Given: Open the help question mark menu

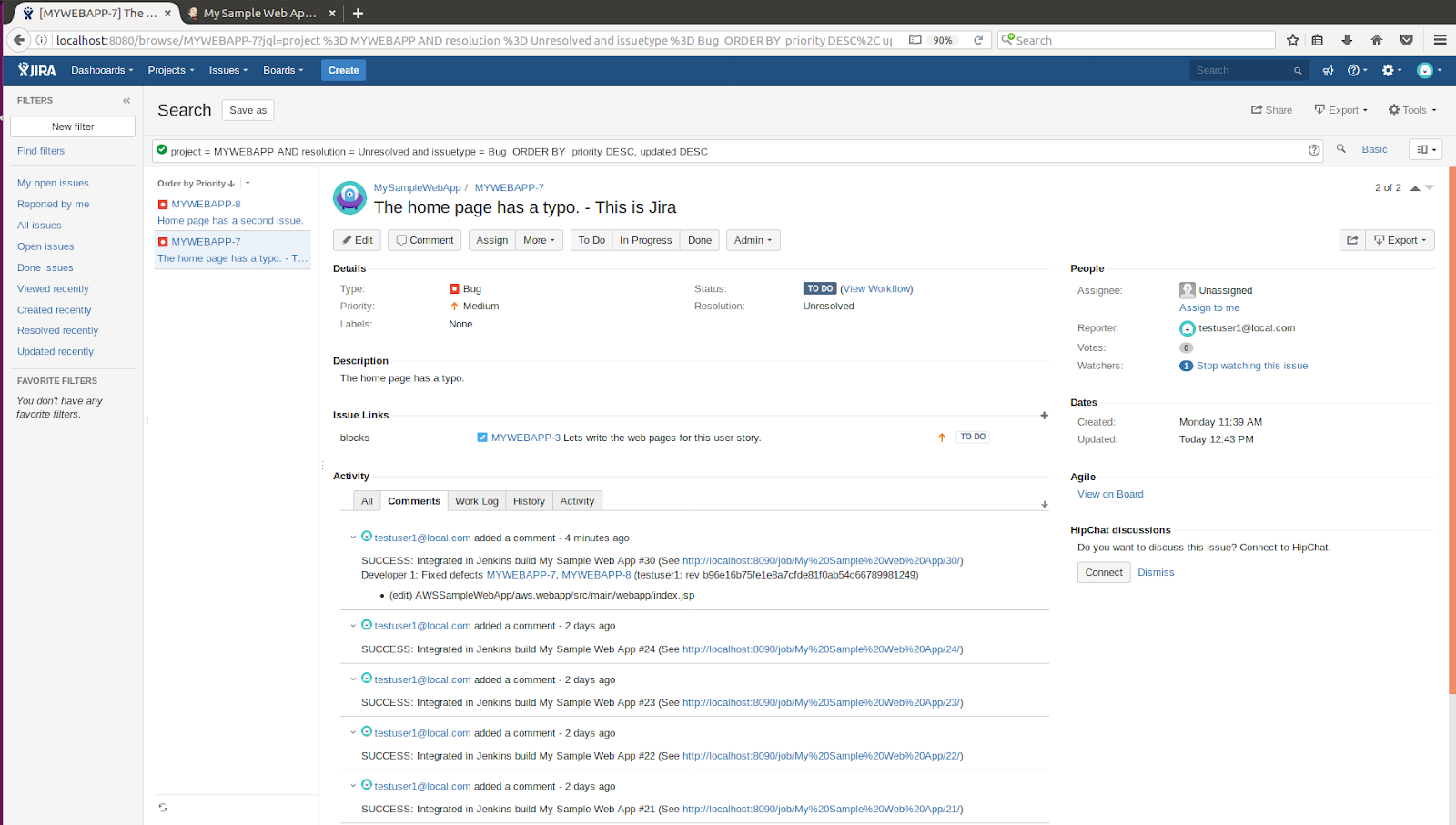Looking at the screenshot, I should pos(1357,70).
